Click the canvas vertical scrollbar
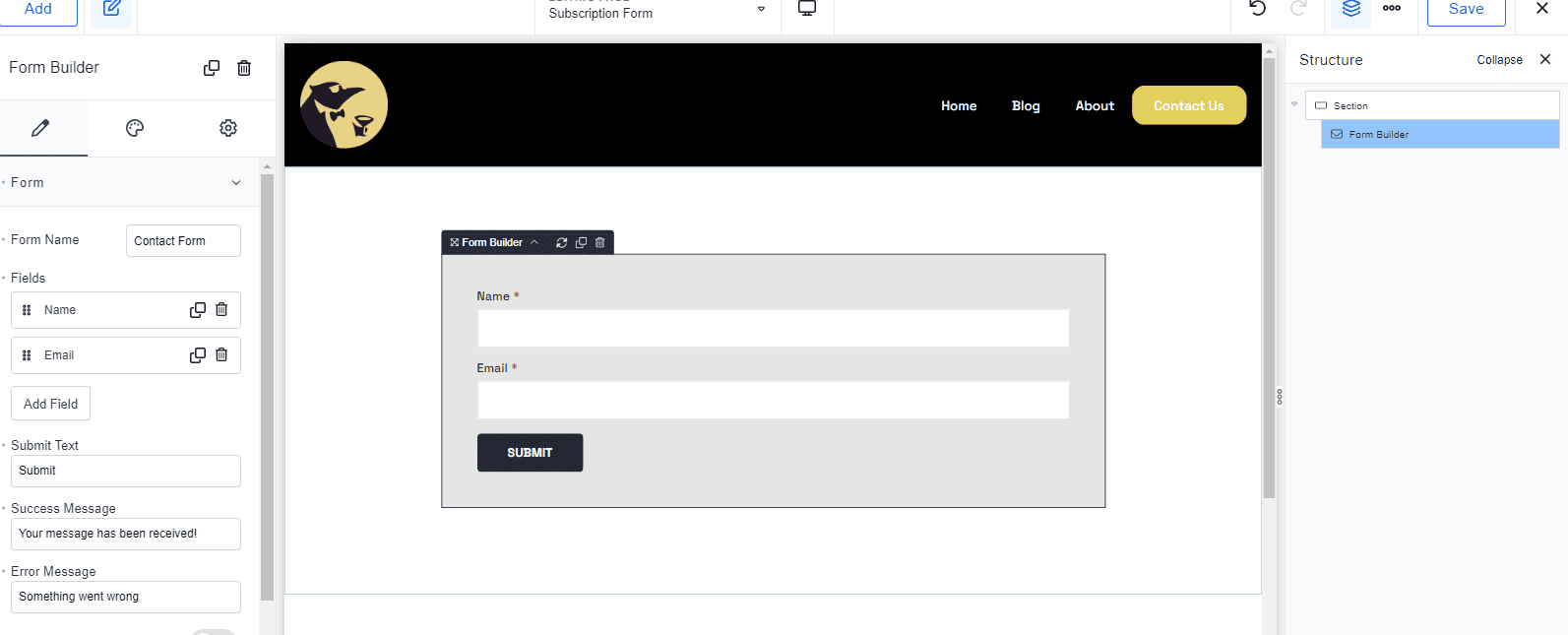This screenshot has height=635, width=1568. [x=1269, y=278]
